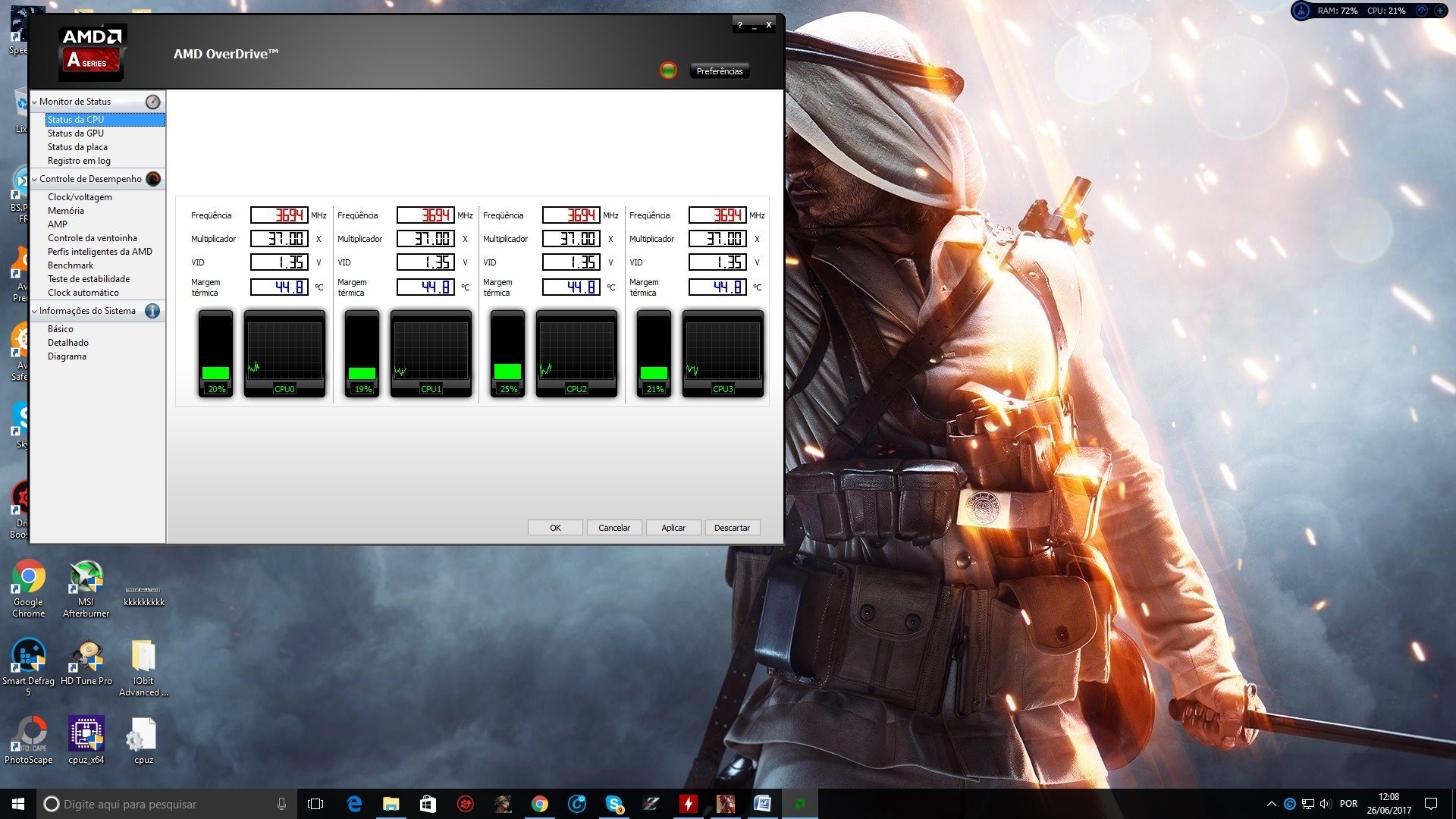This screenshot has width=1456, height=819.
Task: Click the Descartar button
Action: pos(733,528)
